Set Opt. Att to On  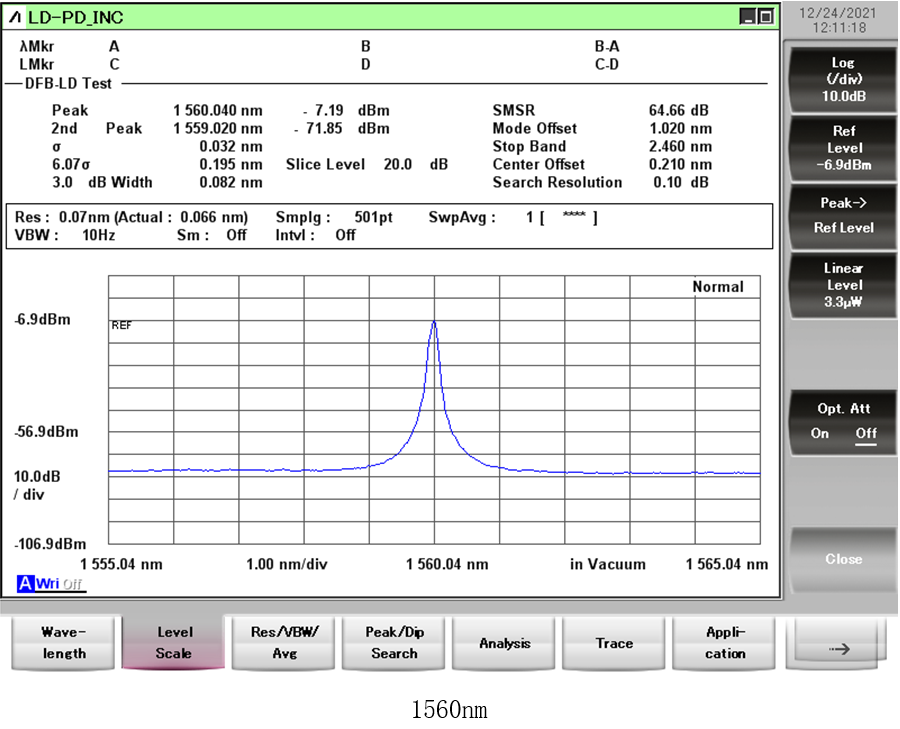coord(820,433)
